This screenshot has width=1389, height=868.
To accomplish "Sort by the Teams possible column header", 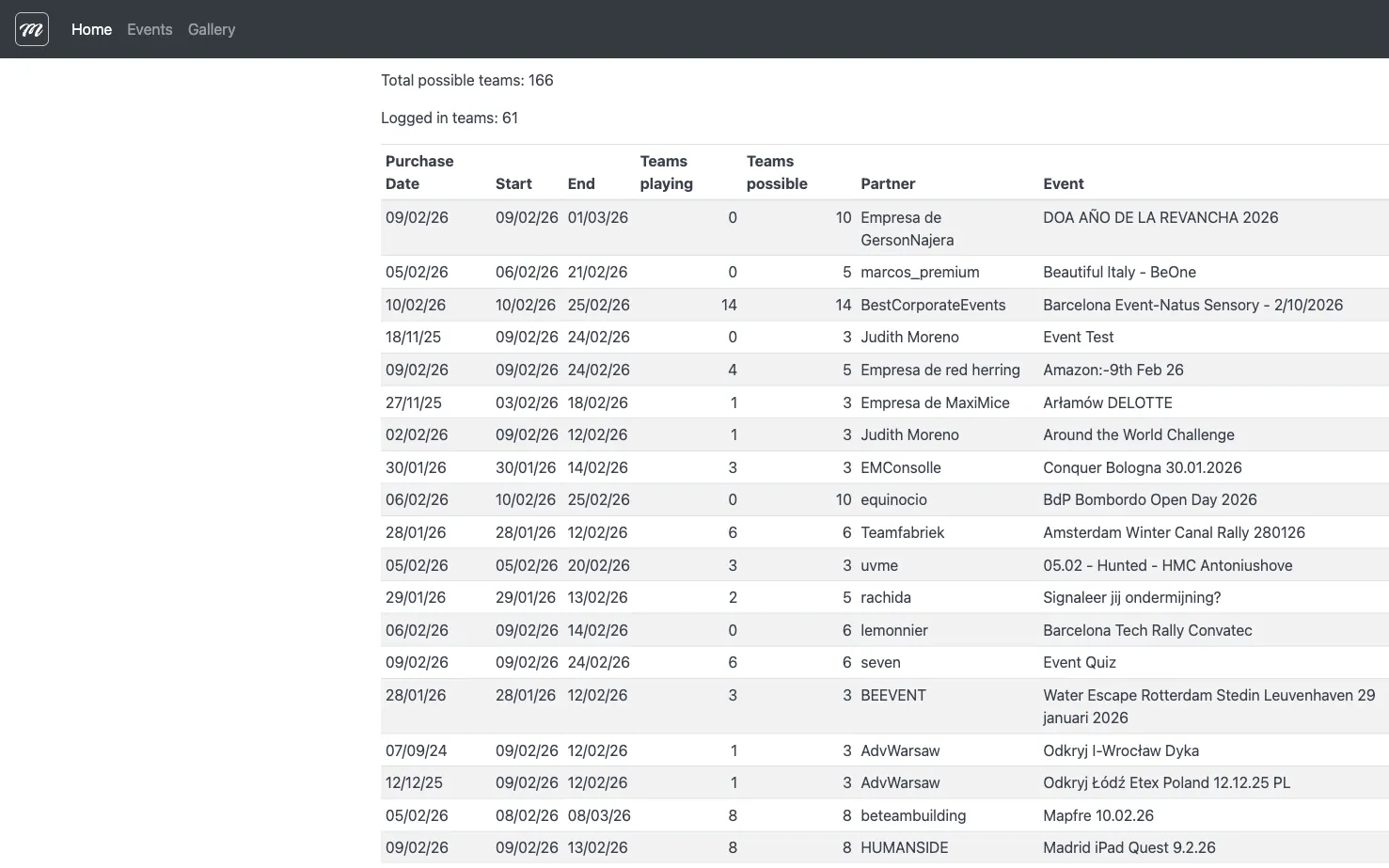I will click(776, 172).
